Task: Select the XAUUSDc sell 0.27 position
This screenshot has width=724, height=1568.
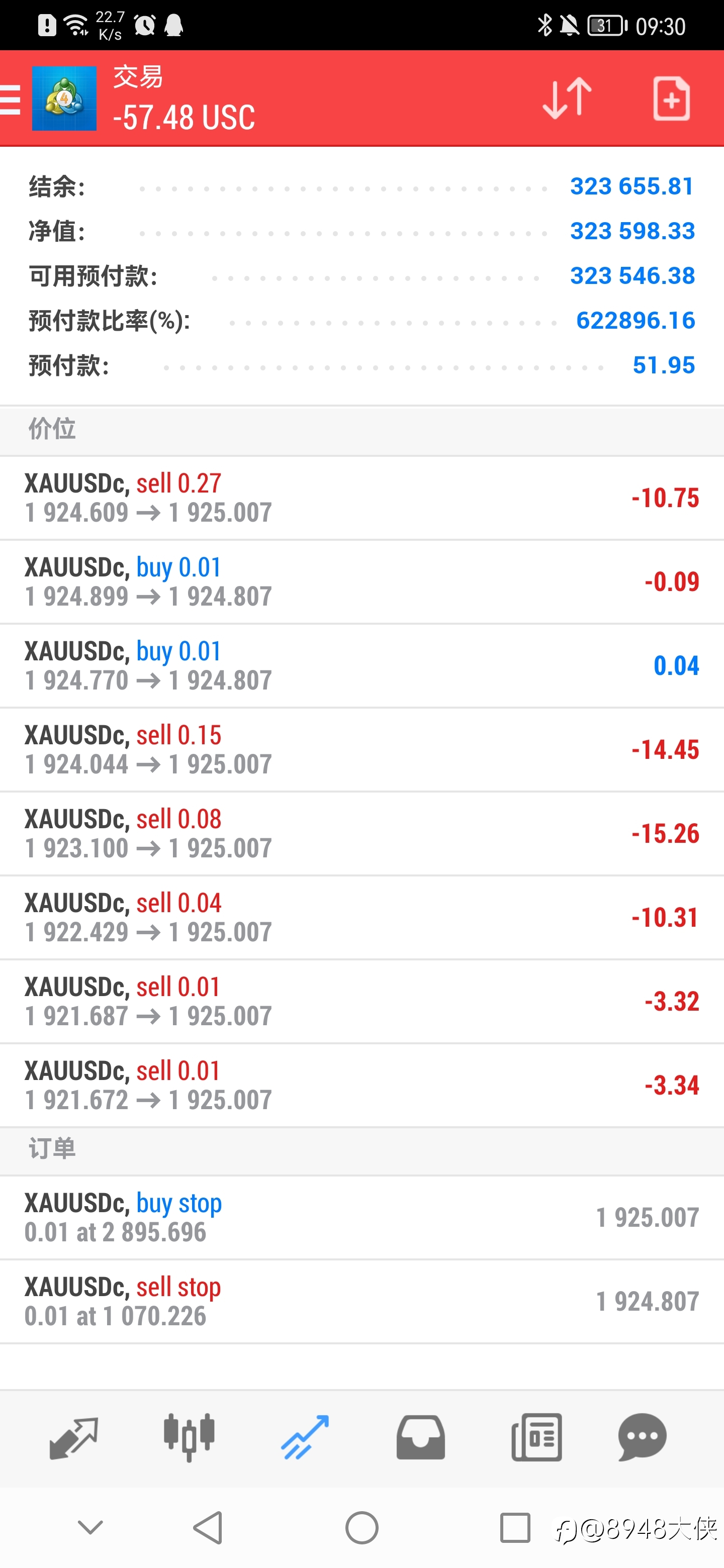Action: click(x=361, y=498)
